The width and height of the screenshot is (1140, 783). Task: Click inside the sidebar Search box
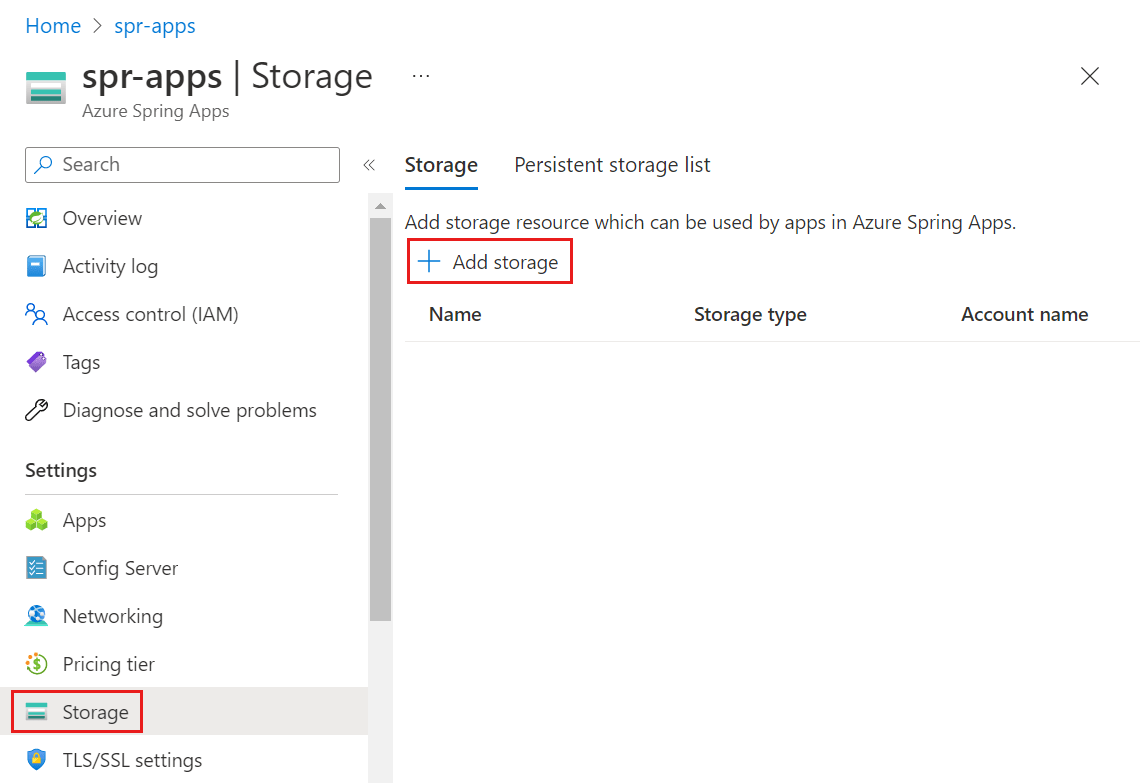point(180,164)
